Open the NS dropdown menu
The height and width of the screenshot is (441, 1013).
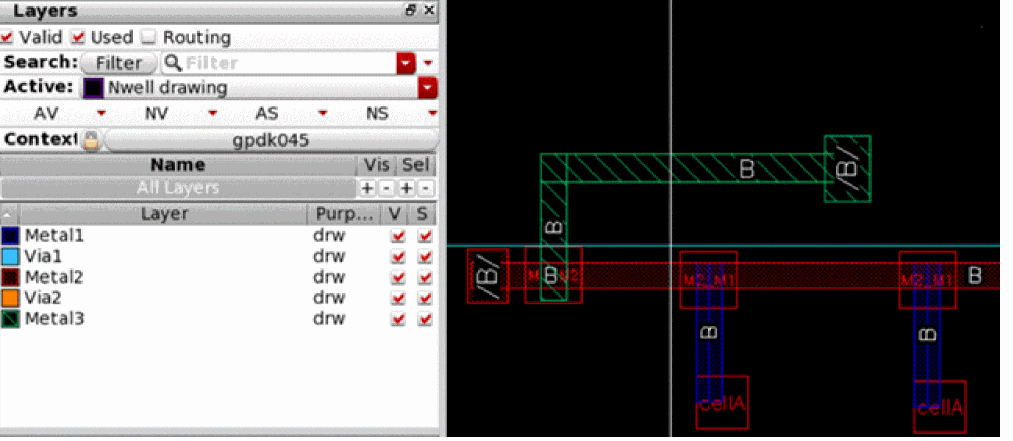[433, 114]
